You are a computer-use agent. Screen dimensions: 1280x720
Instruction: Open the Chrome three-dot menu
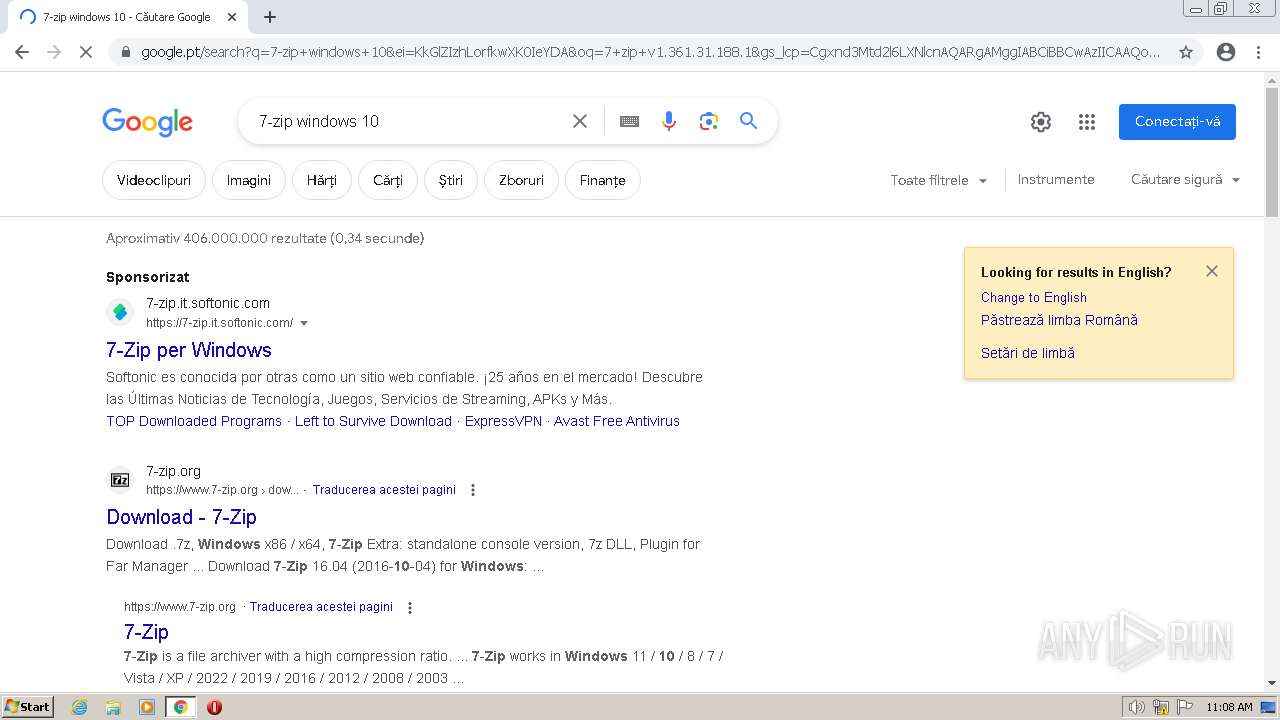tap(1258, 52)
